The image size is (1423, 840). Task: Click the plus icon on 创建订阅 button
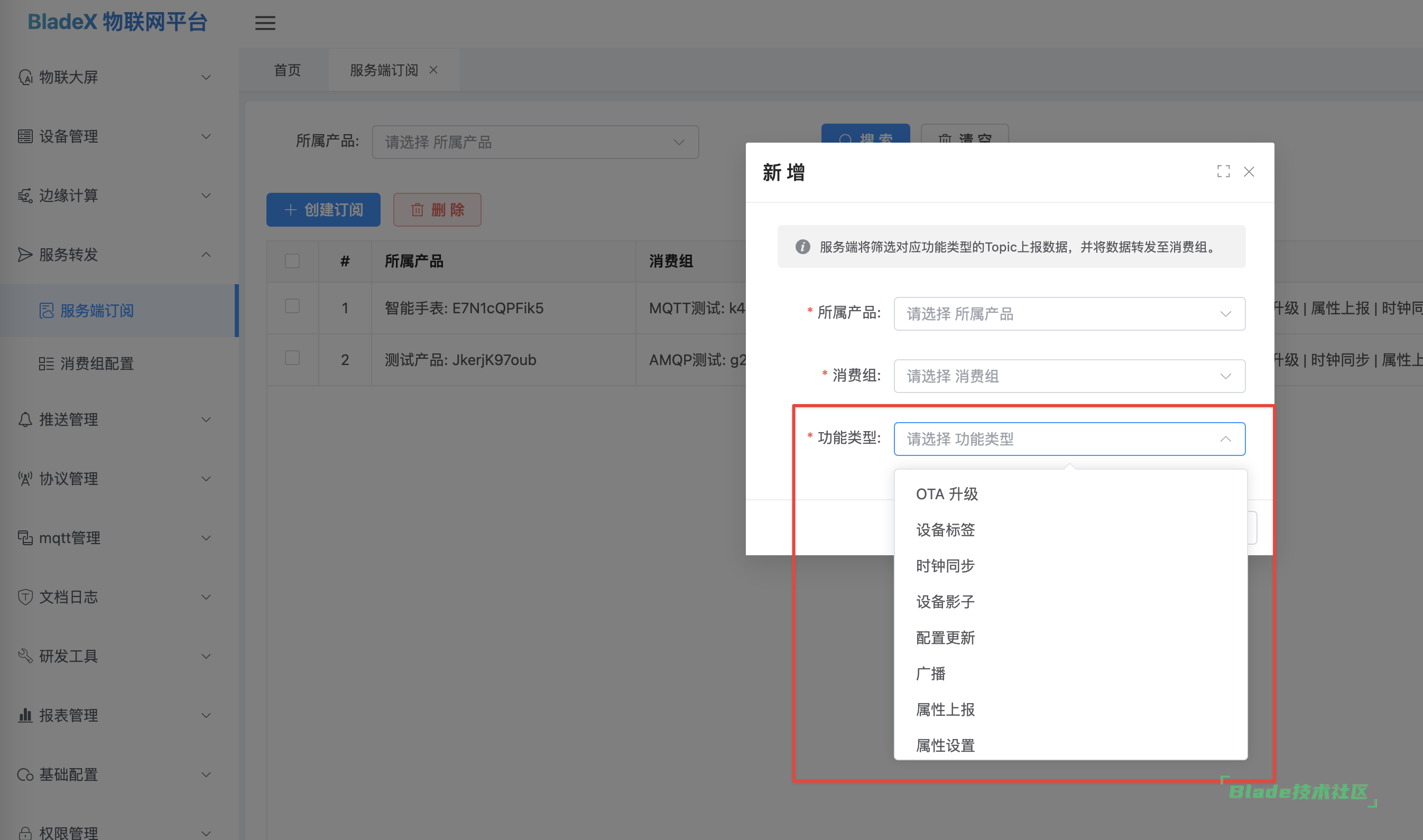tap(291, 210)
